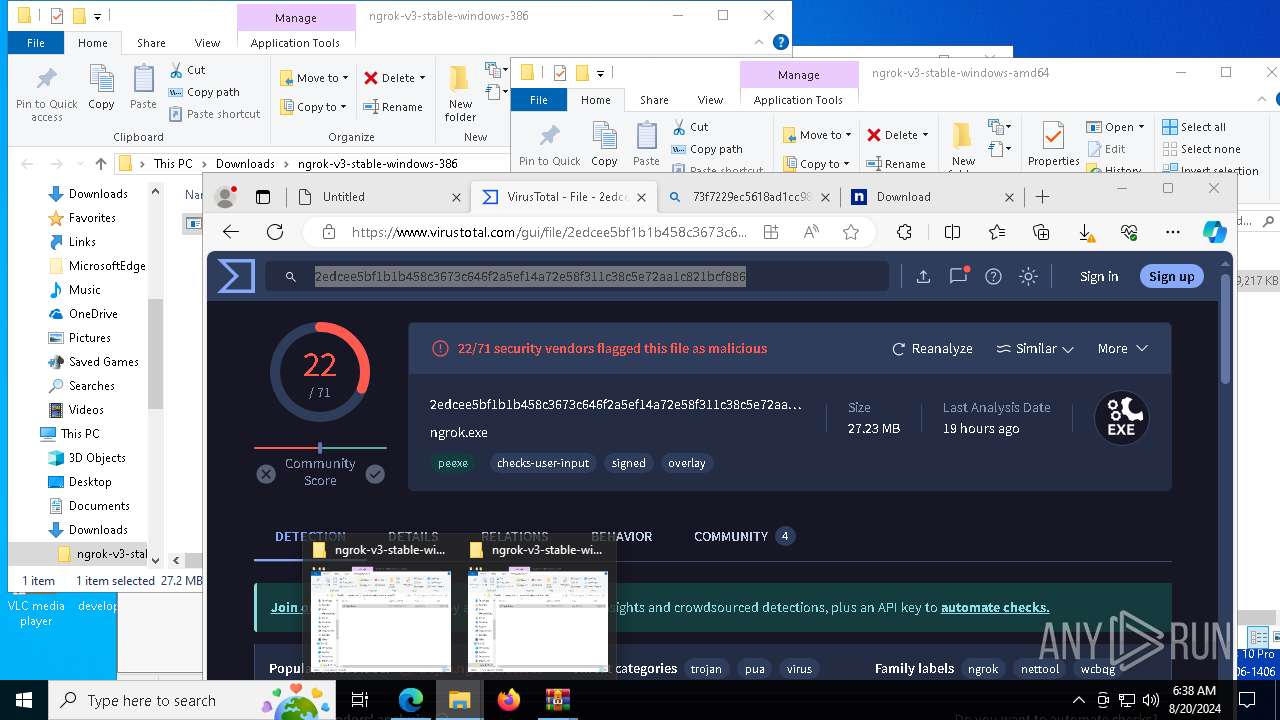Viewport: 1280px width, 720px height.
Task: Click Reanalyze button
Action: 932,349
